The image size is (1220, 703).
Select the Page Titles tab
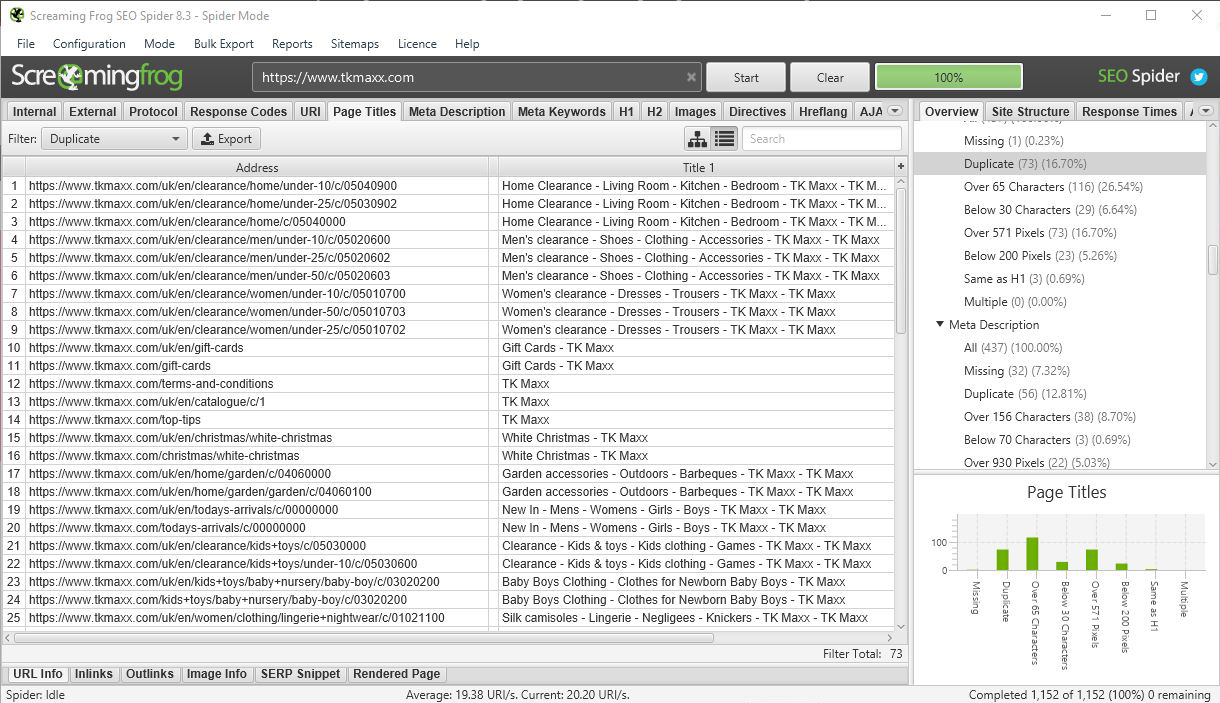click(364, 111)
